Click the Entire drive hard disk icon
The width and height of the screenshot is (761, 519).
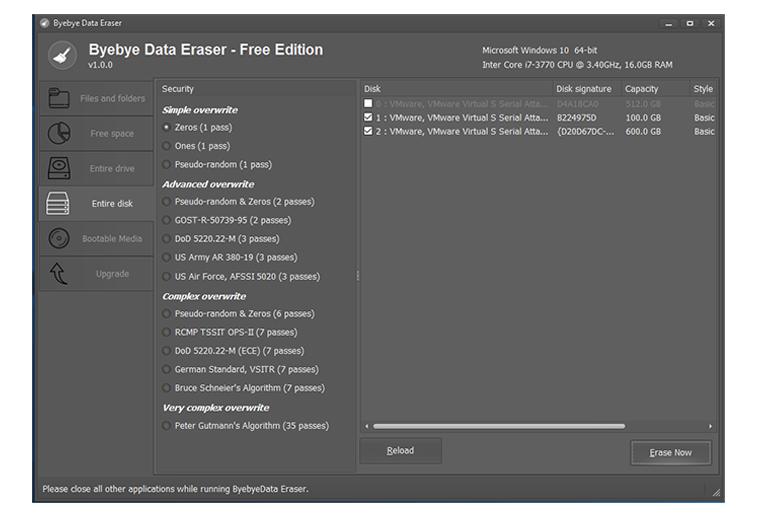coord(59,168)
